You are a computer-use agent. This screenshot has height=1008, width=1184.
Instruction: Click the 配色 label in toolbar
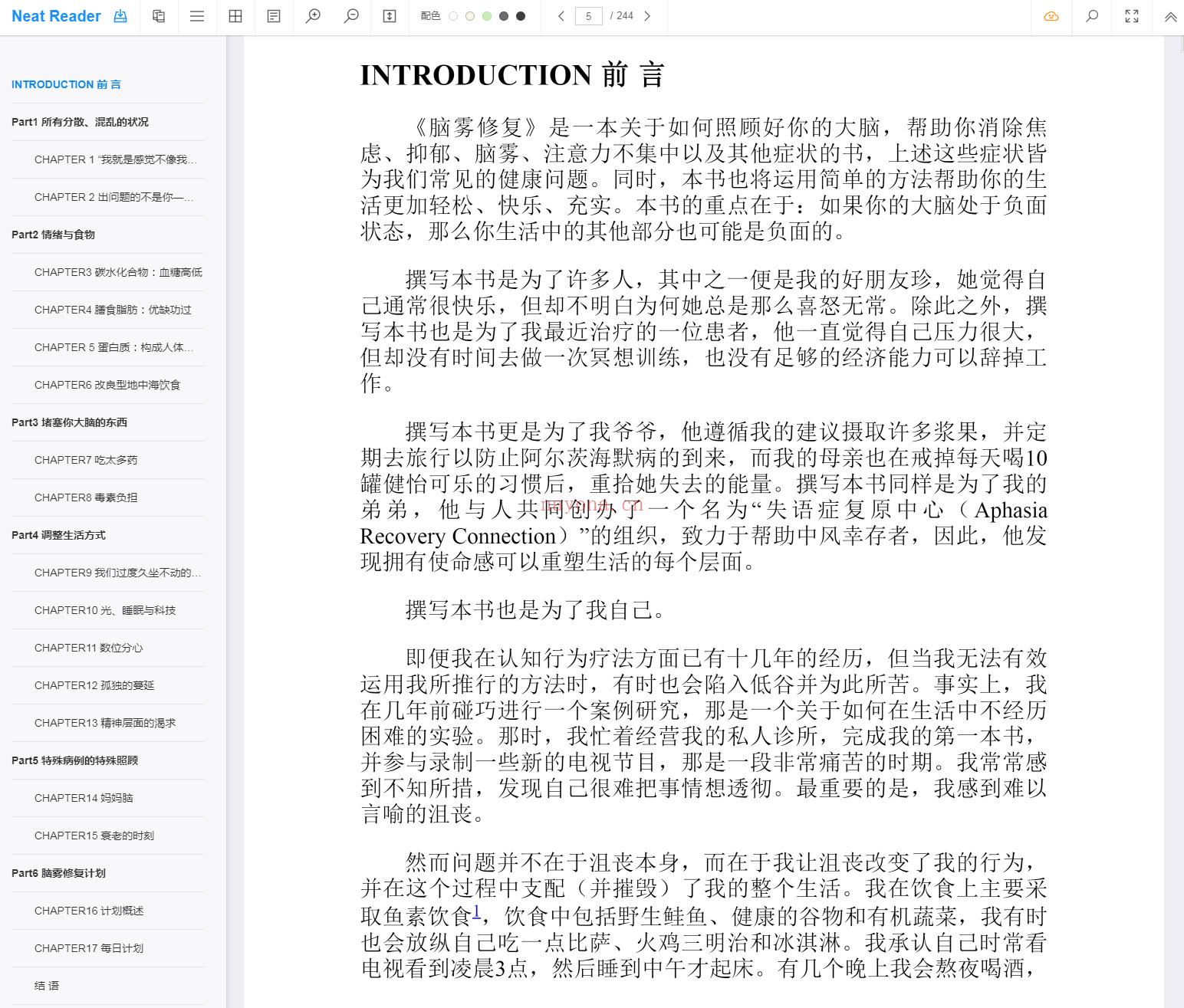coord(430,16)
